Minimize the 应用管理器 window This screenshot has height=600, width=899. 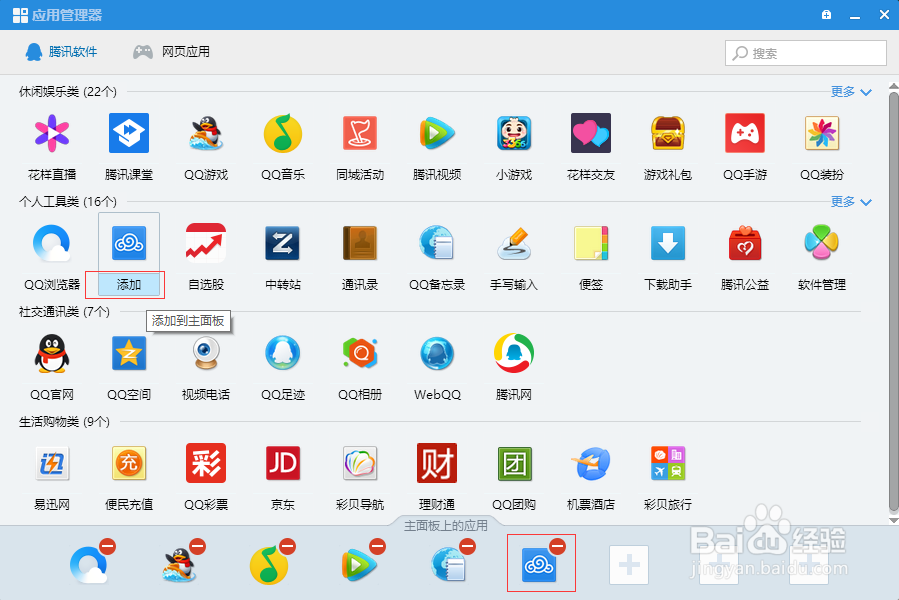pyautogui.click(x=855, y=16)
